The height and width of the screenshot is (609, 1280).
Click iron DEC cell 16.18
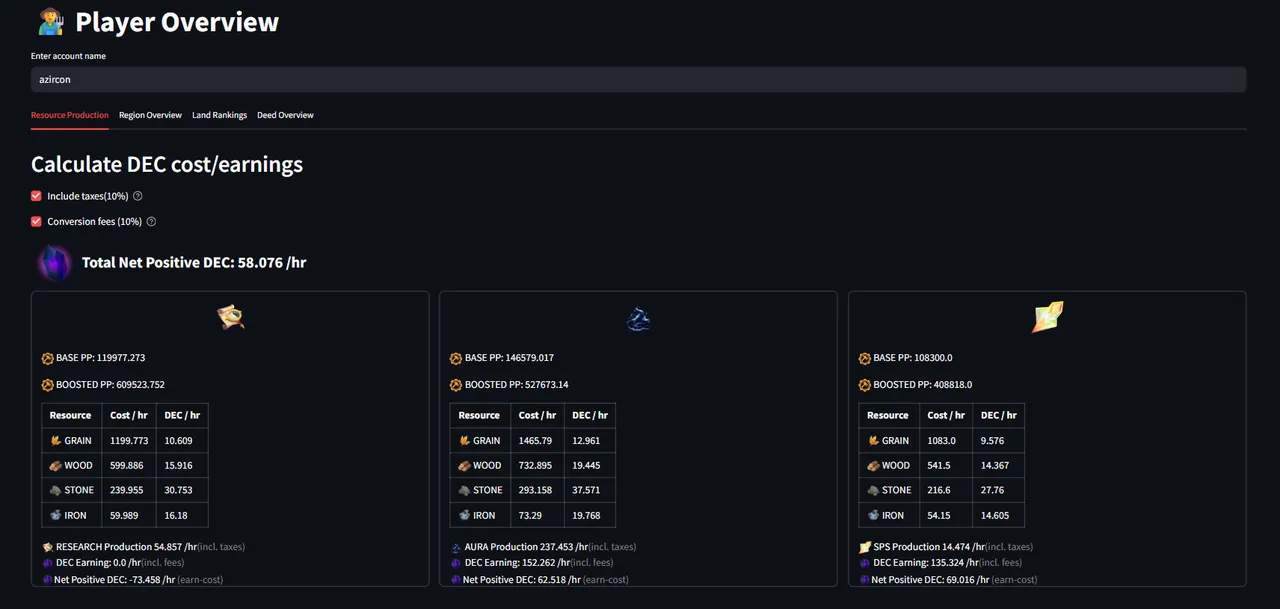click(x=182, y=515)
